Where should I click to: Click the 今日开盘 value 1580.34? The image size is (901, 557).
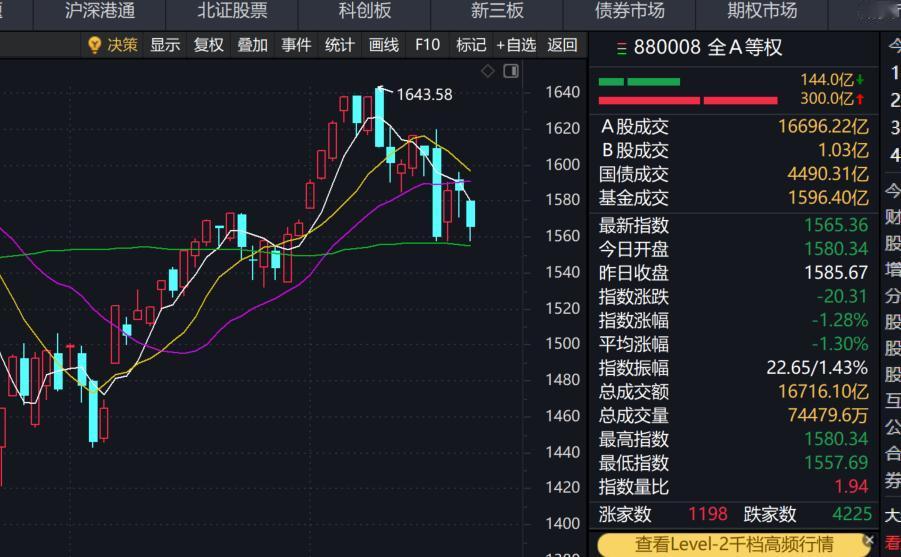[x=836, y=249]
